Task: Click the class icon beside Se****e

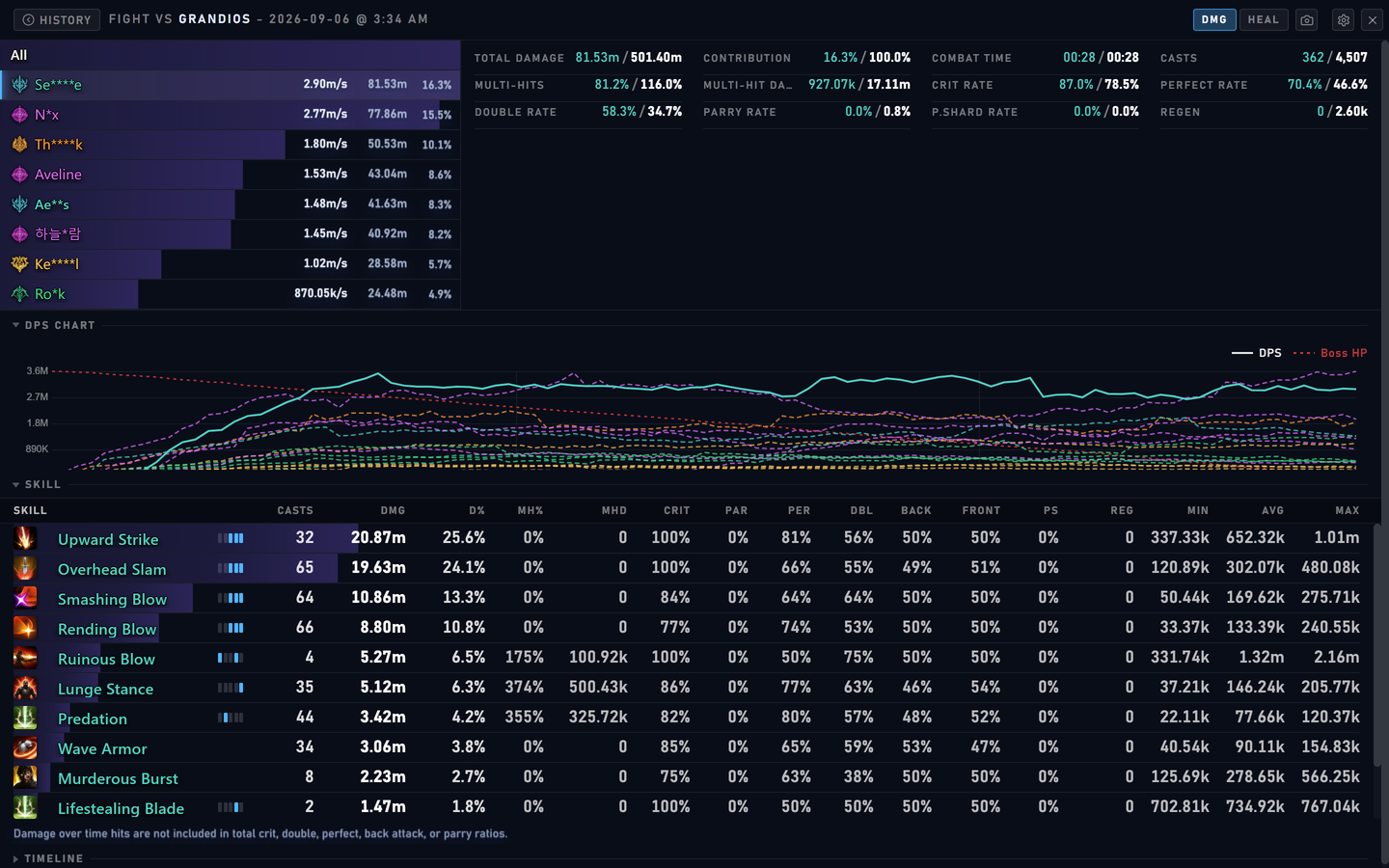Action: click(19, 85)
